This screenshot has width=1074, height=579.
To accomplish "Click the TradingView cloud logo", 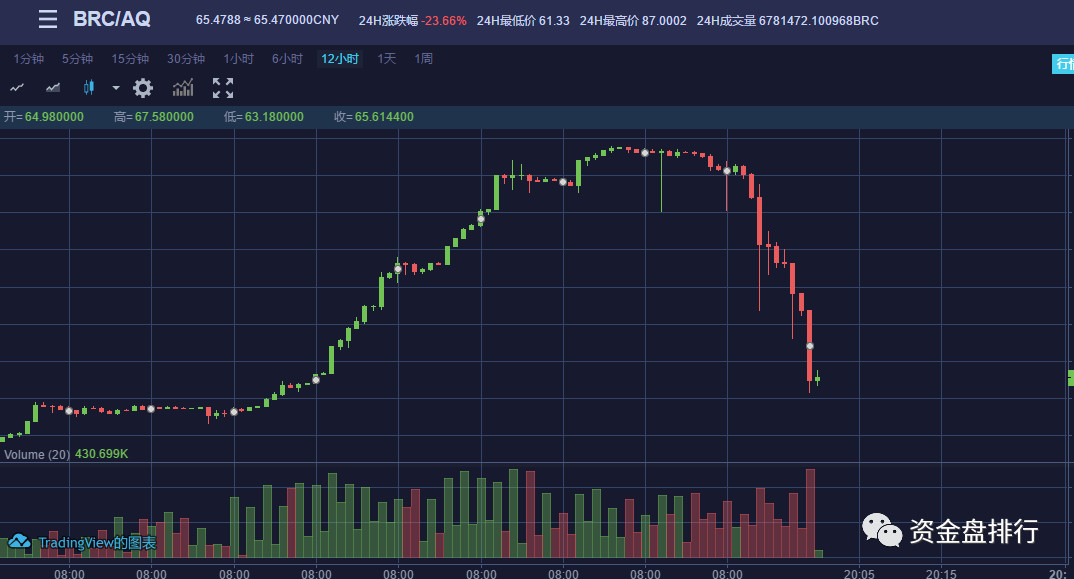I will tap(20, 542).
